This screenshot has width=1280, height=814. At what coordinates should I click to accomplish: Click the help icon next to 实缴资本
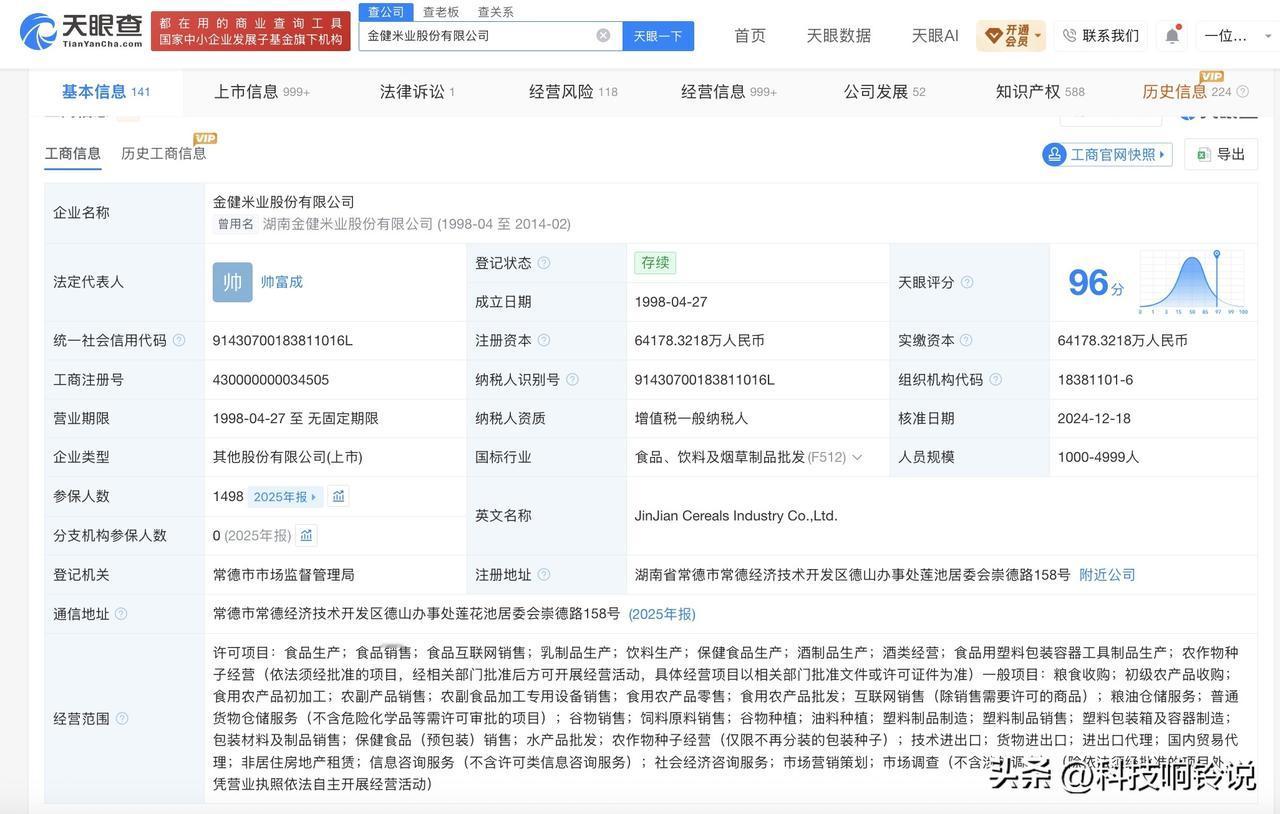coord(966,340)
